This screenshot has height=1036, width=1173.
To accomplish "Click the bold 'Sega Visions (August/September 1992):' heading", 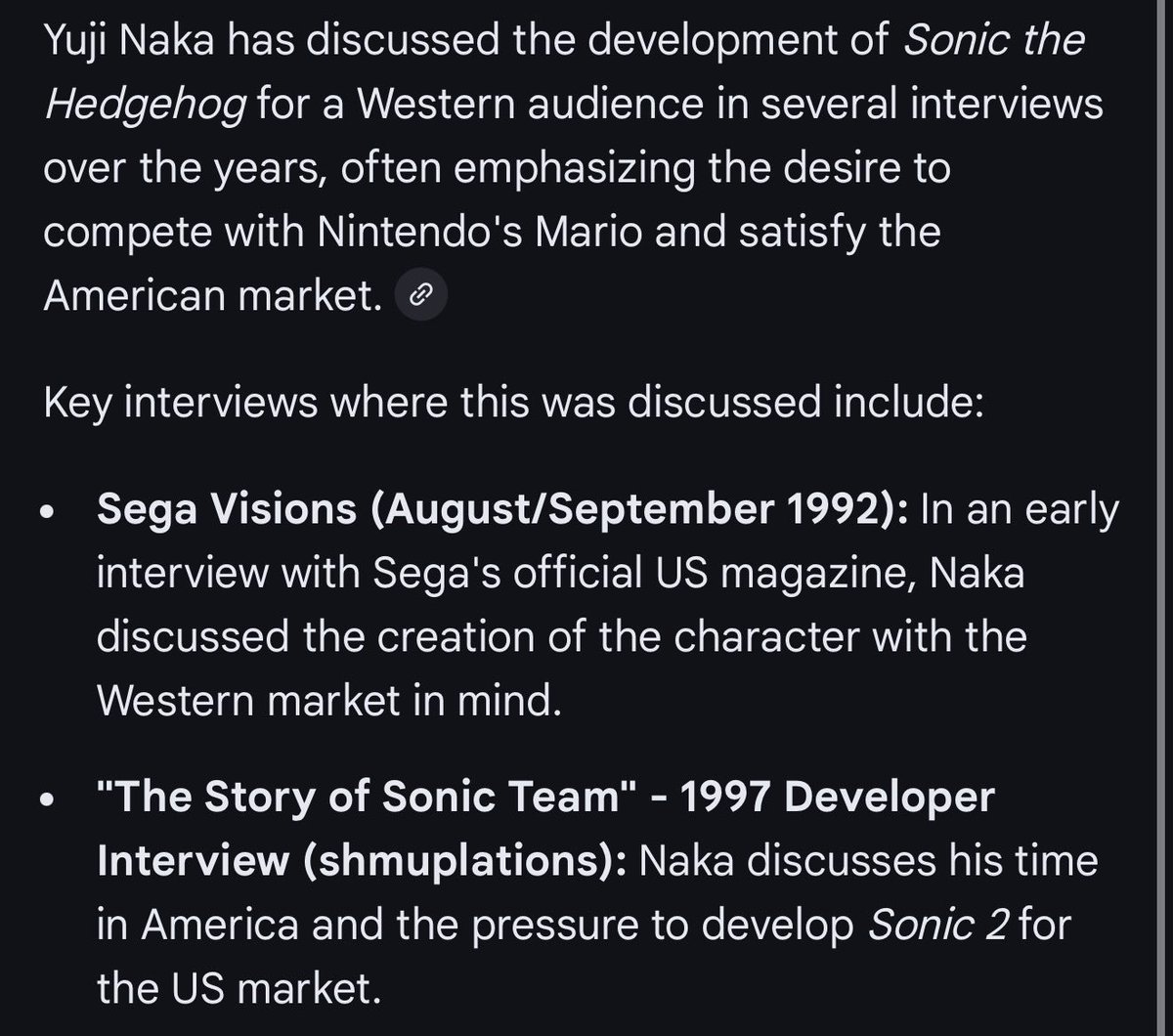I will pos(502,509).
